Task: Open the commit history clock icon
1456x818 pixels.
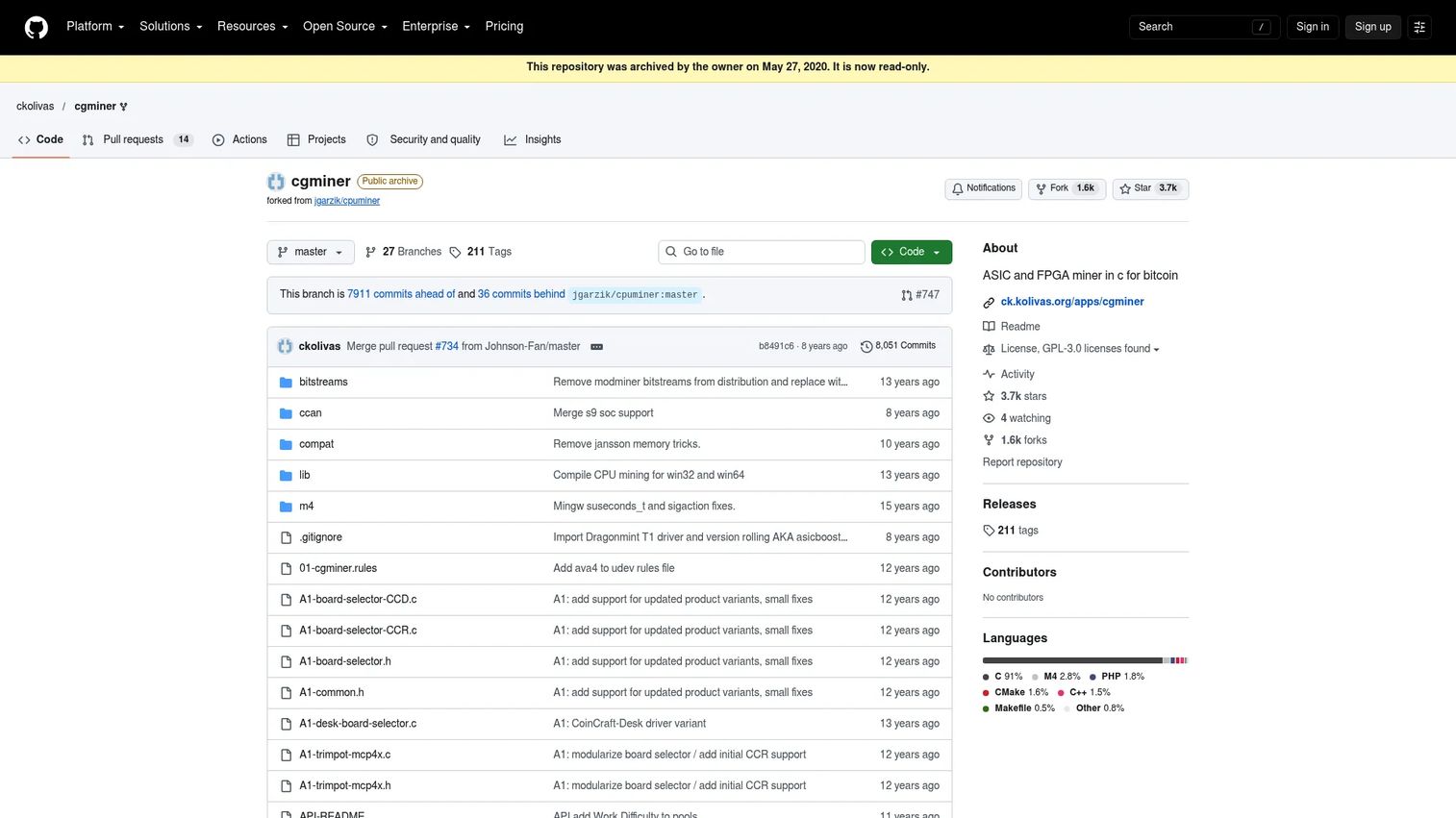Action: coord(866,346)
